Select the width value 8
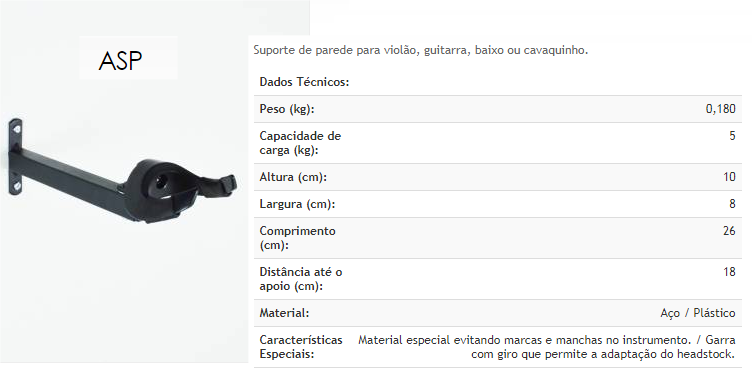The height and width of the screenshot is (370, 752). 732,204
